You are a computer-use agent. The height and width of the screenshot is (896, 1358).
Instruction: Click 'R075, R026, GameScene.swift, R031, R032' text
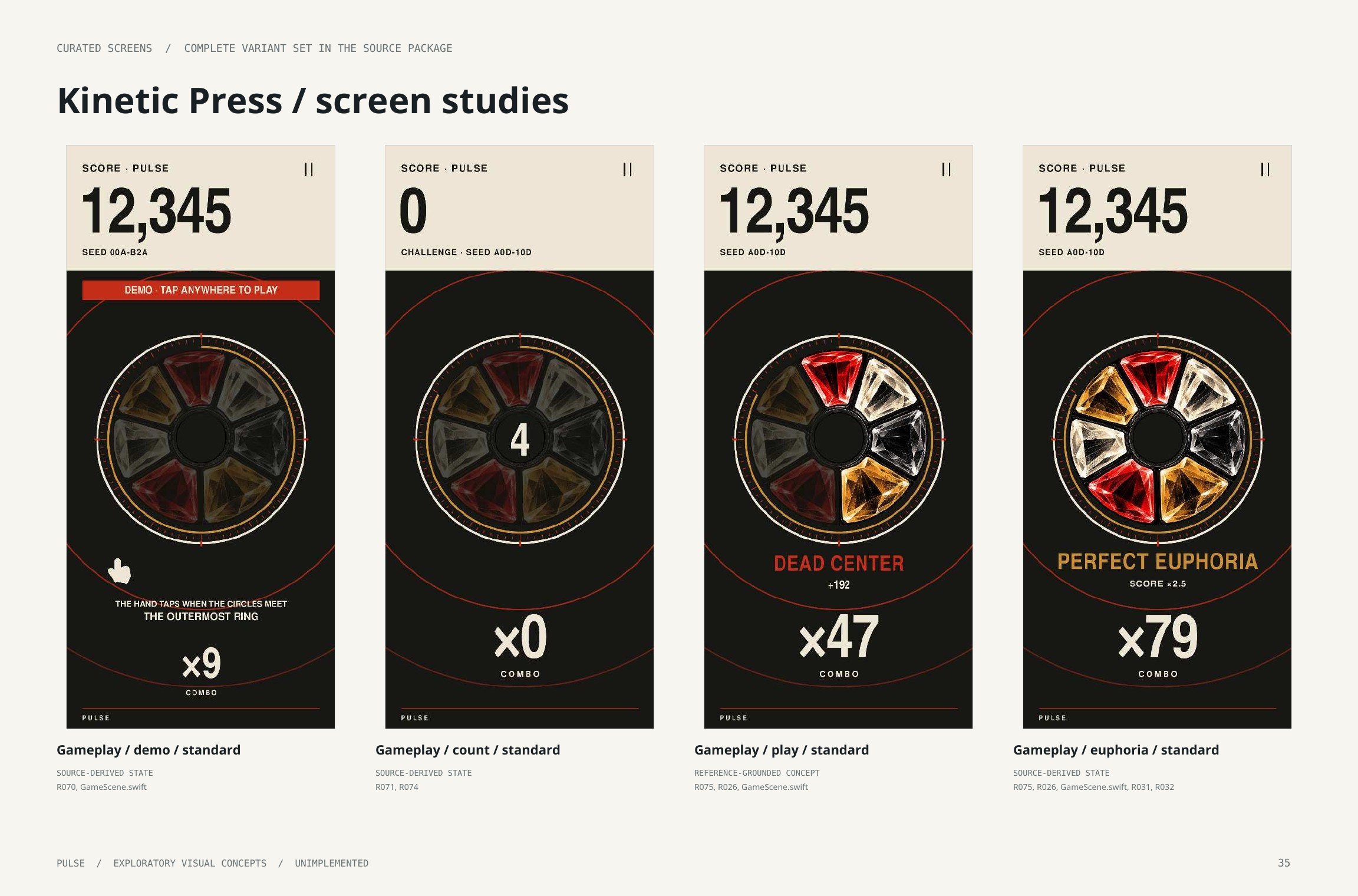coord(1093,787)
